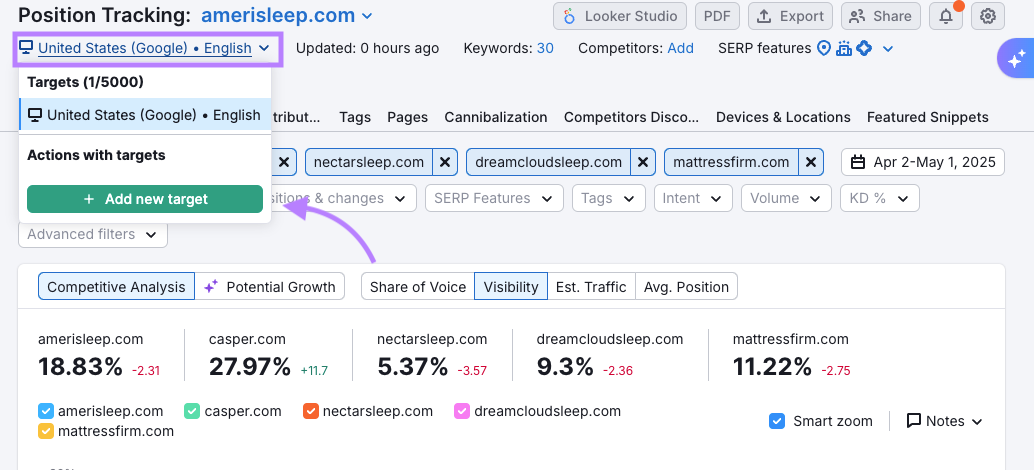Click the purple AI sparkle icon
This screenshot has width=1034, height=470.
1016,60
